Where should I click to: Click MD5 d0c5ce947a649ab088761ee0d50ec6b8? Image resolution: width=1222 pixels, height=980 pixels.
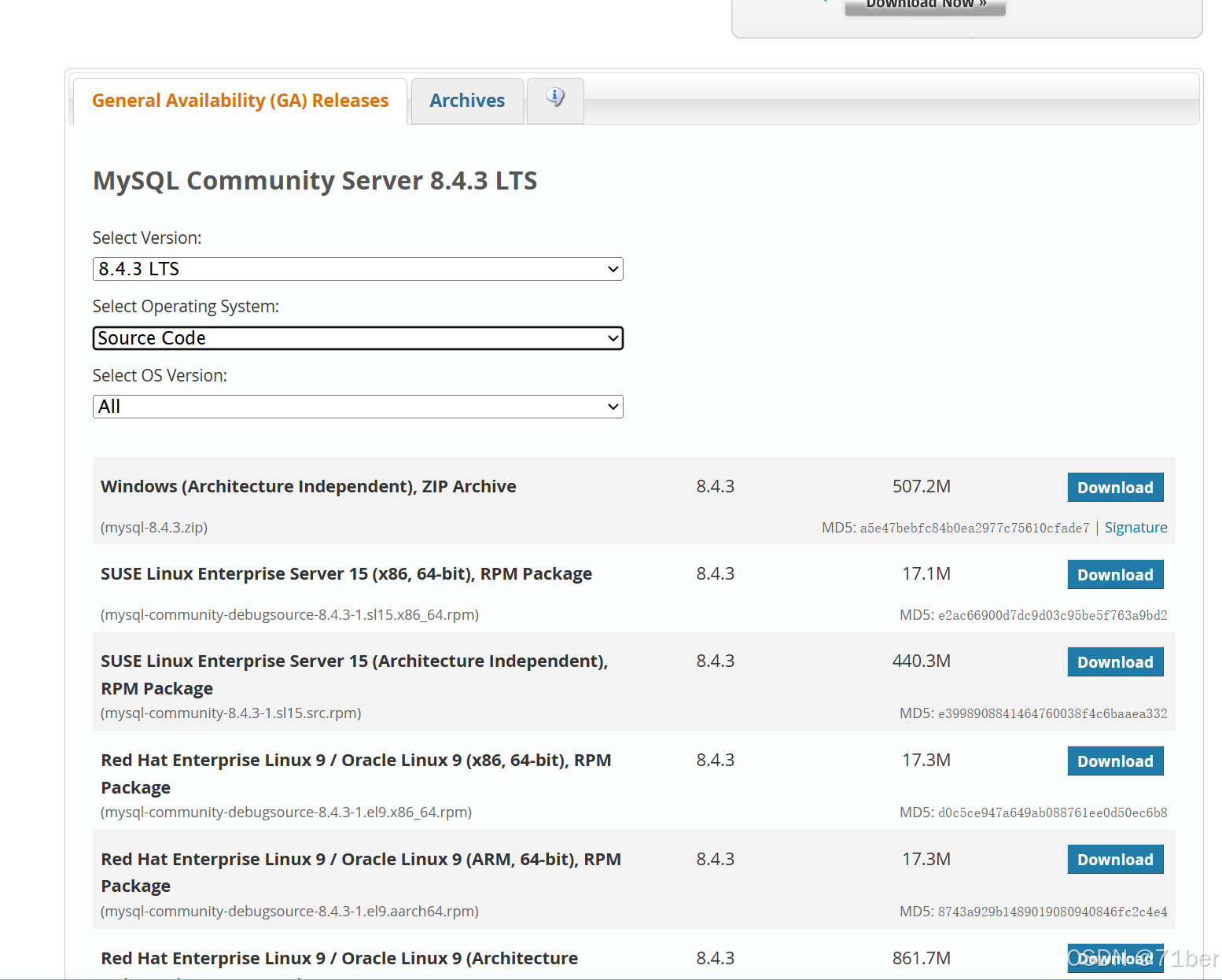1052,813
